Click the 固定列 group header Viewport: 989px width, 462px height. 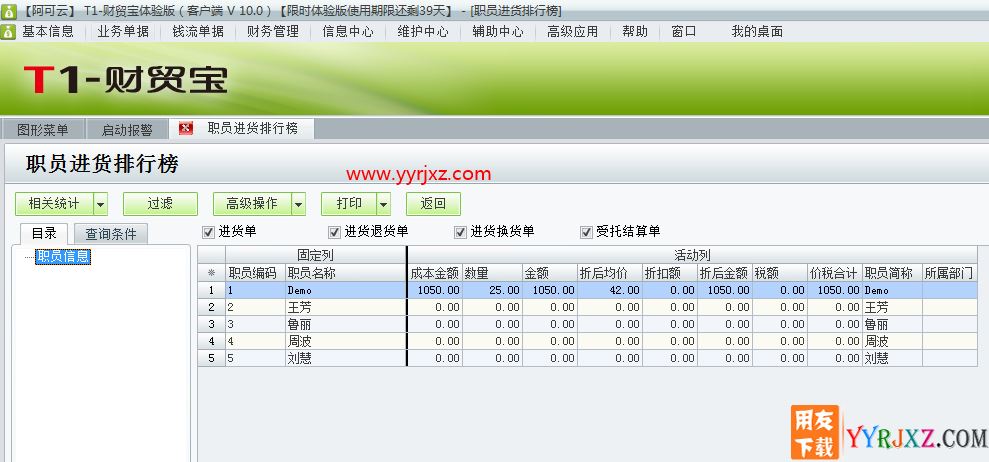(315, 255)
